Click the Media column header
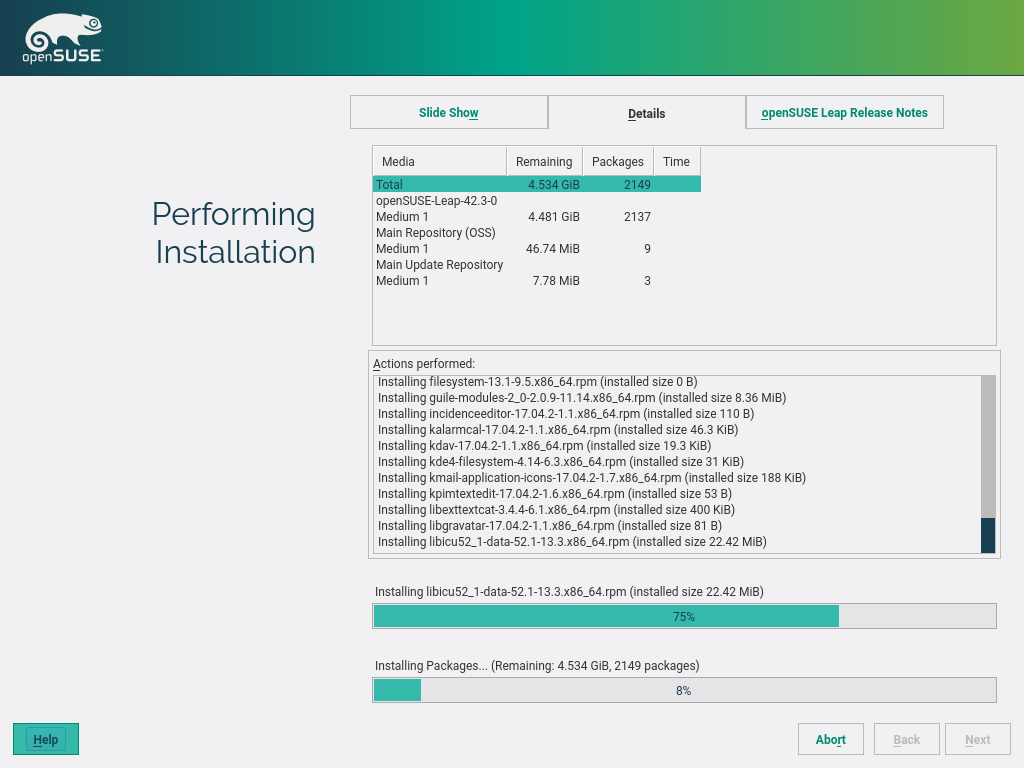The height and width of the screenshot is (768, 1024). (x=440, y=161)
